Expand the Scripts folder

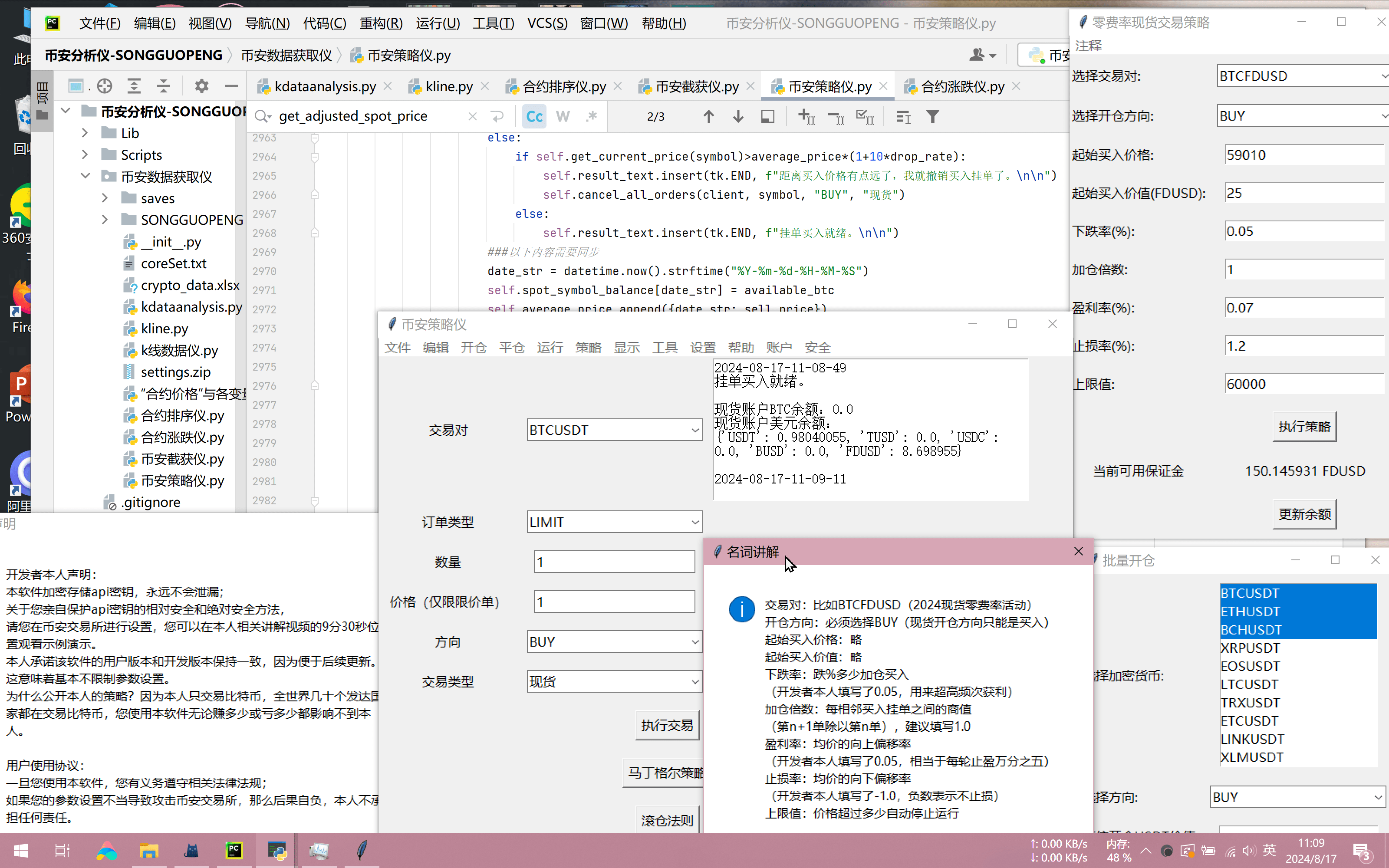[x=85, y=155]
